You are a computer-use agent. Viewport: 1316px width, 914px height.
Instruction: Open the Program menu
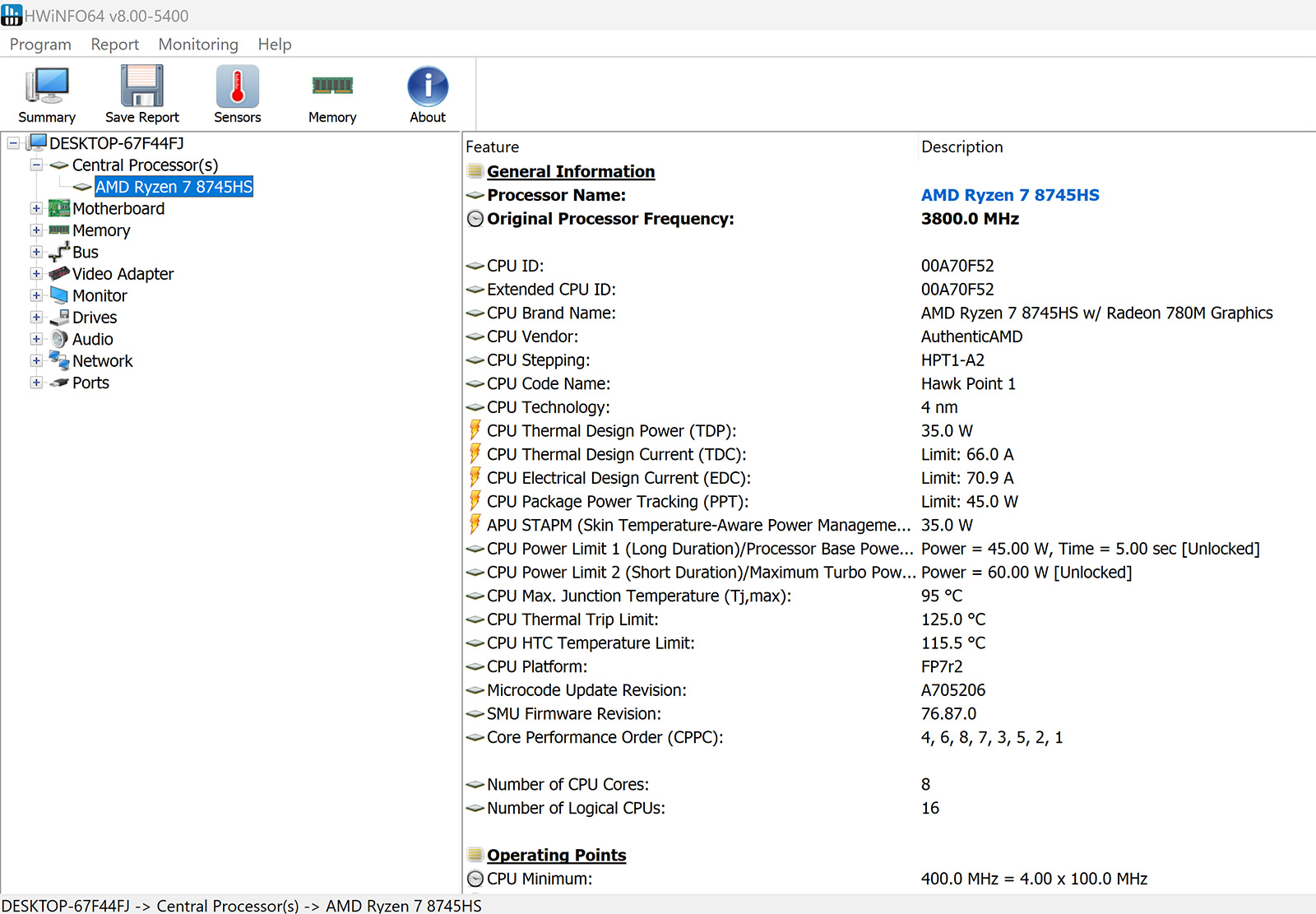point(40,44)
